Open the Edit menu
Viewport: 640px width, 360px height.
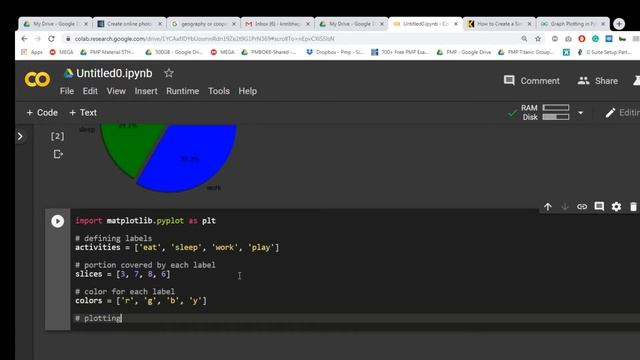(x=90, y=91)
